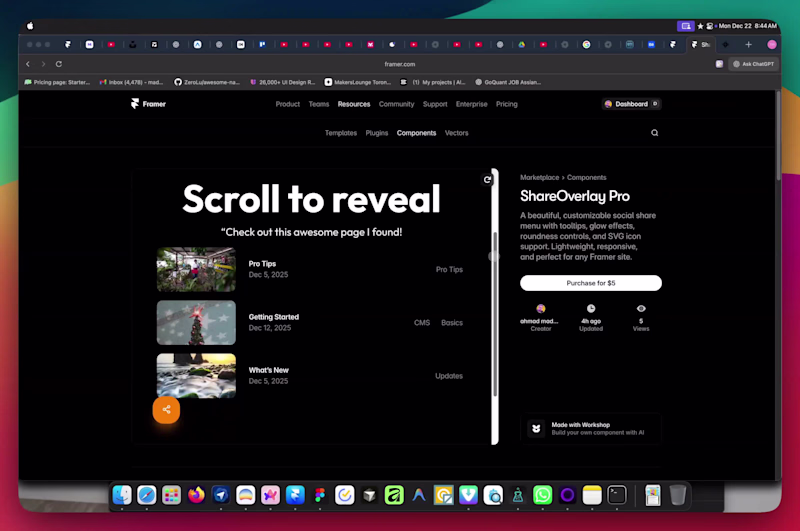Switch to the Vectors tab
This screenshot has width=800, height=531.
[456, 133]
